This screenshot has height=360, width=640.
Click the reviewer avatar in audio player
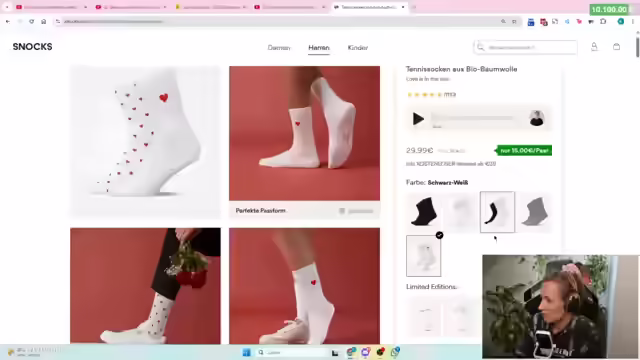click(536, 118)
